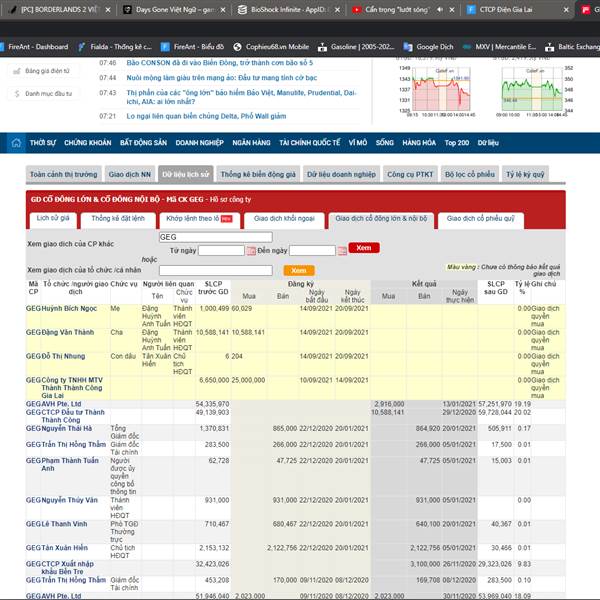The width and height of the screenshot is (600, 600).
Task: Click the home icon in navigation bar
Action: point(16,143)
